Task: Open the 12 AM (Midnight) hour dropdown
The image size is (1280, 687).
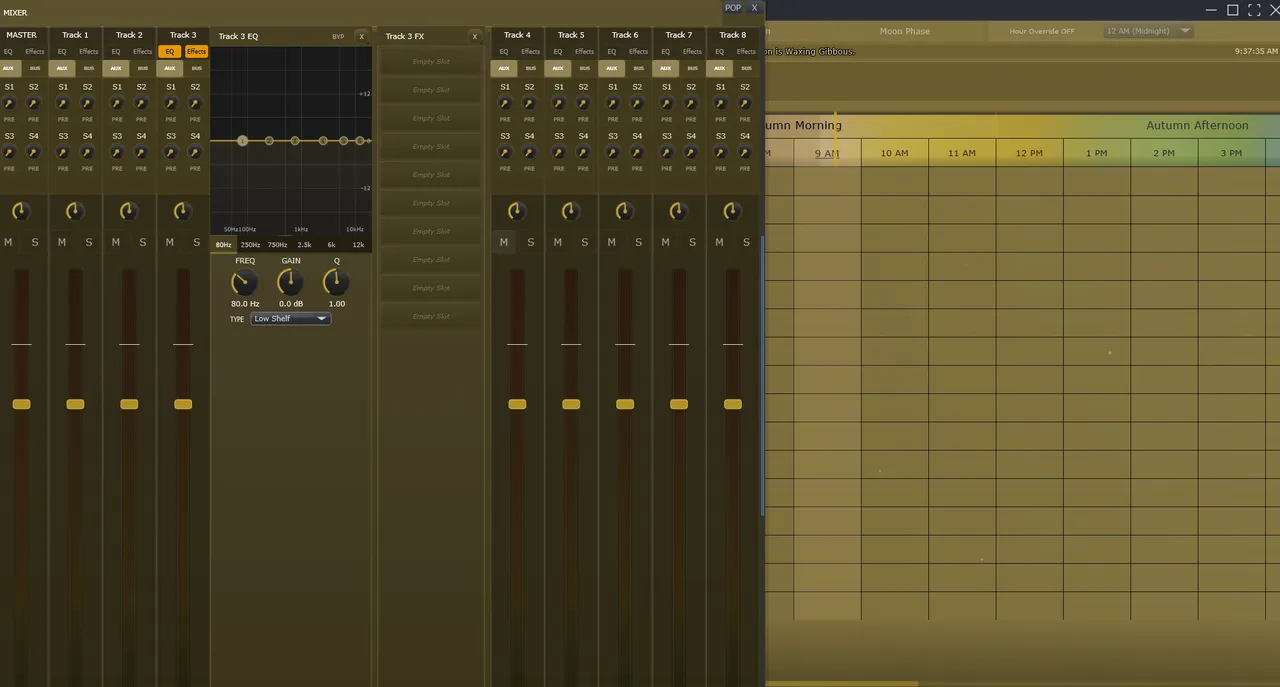Action: 1148,31
